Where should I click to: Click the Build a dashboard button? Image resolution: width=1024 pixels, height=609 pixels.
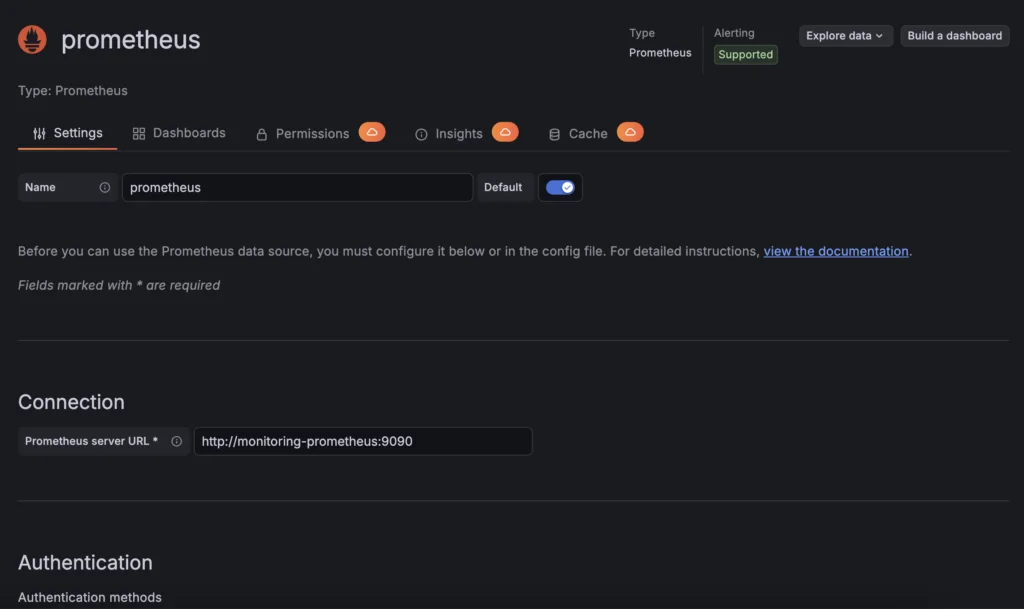click(953, 35)
